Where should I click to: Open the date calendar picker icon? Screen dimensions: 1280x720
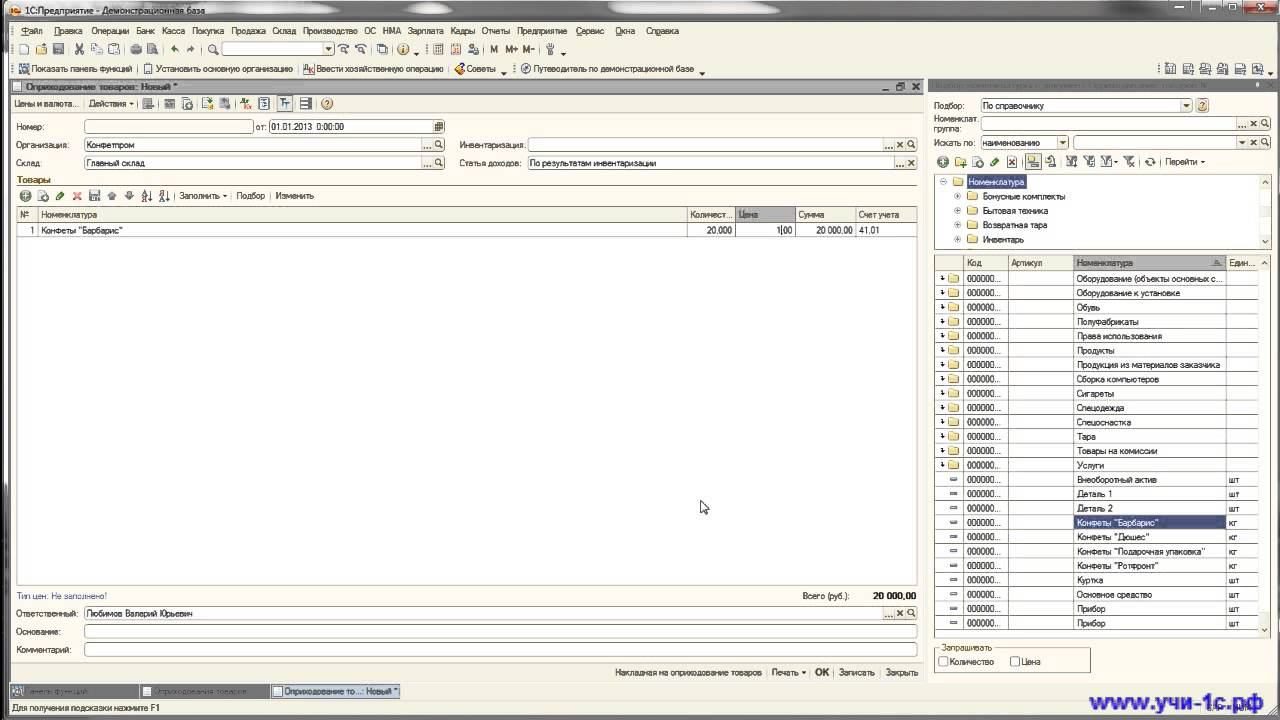point(439,127)
